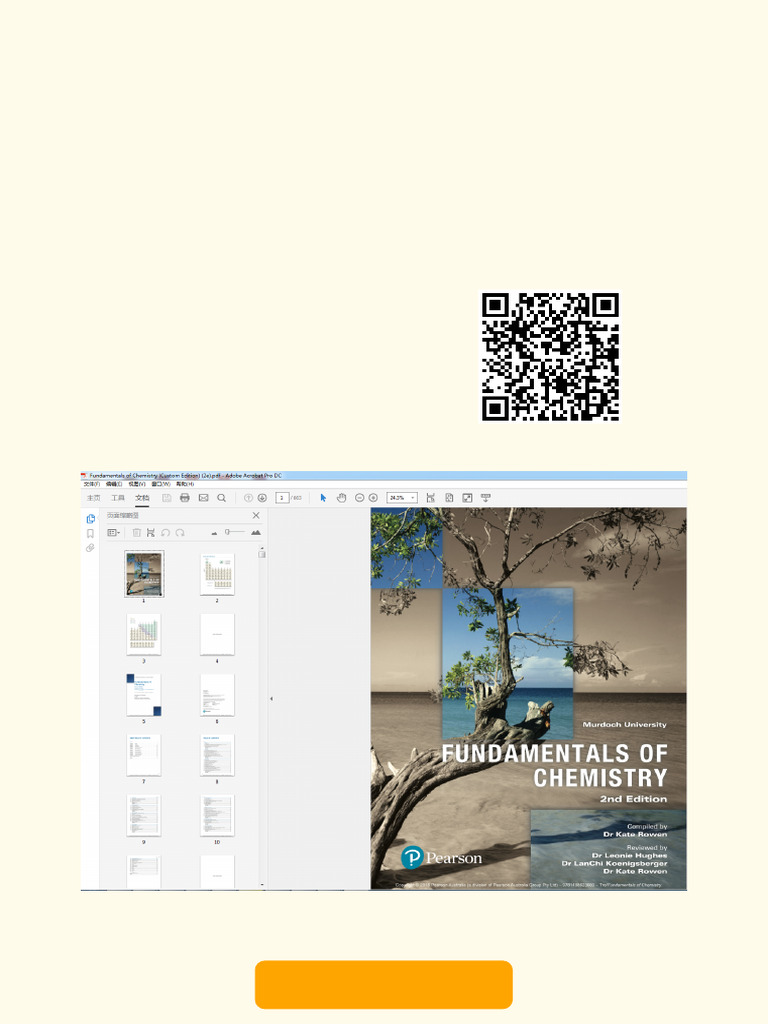Click the full screen mode icon
The width and height of the screenshot is (768, 1024).
point(467,498)
